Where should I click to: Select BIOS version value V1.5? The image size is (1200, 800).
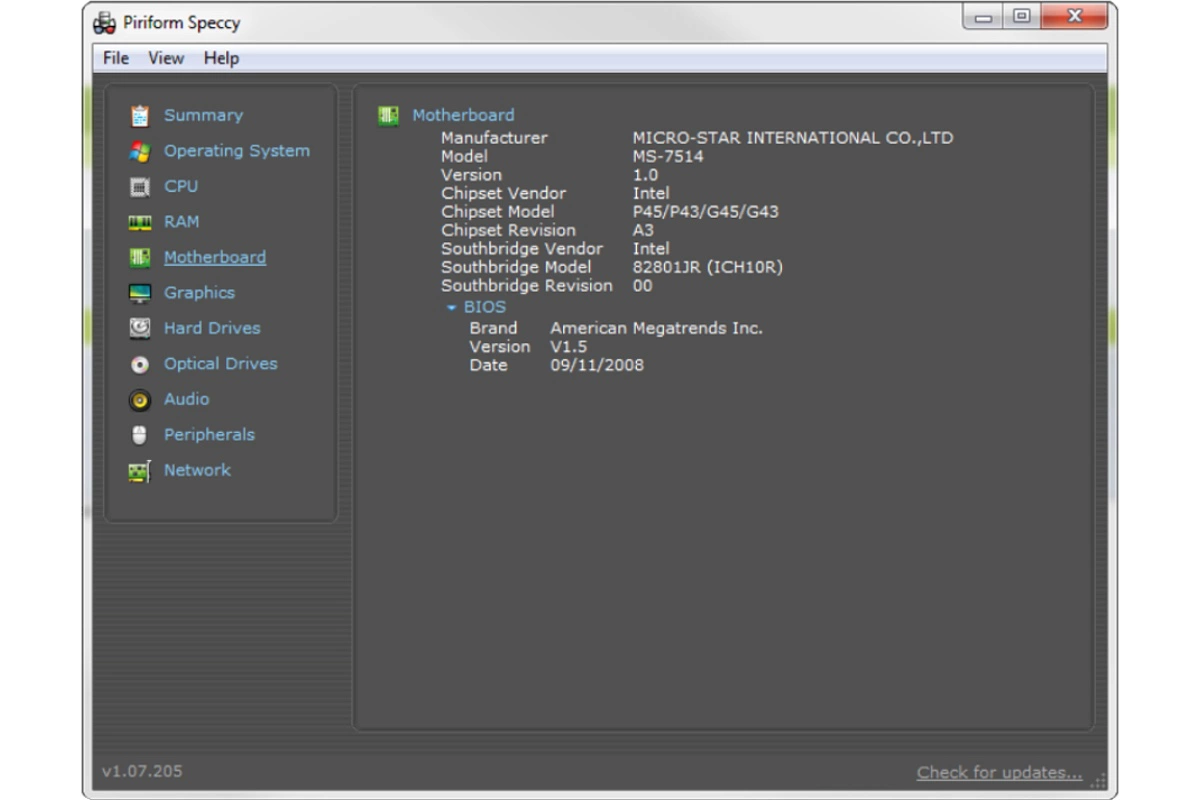tap(569, 347)
